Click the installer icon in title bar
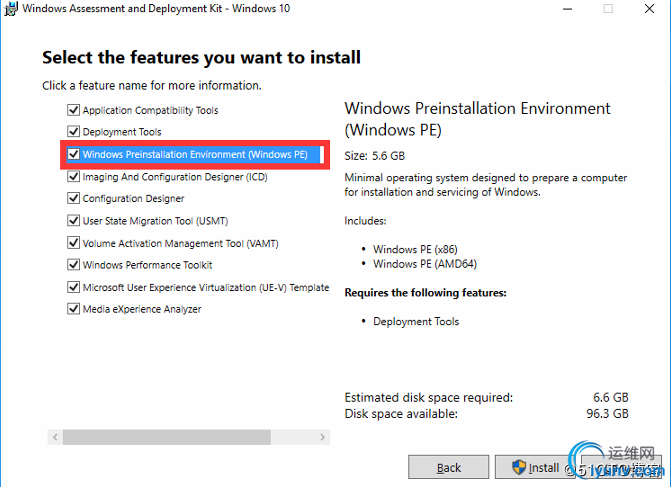This screenshot has height=487, width=671. (x=9, y=9)
